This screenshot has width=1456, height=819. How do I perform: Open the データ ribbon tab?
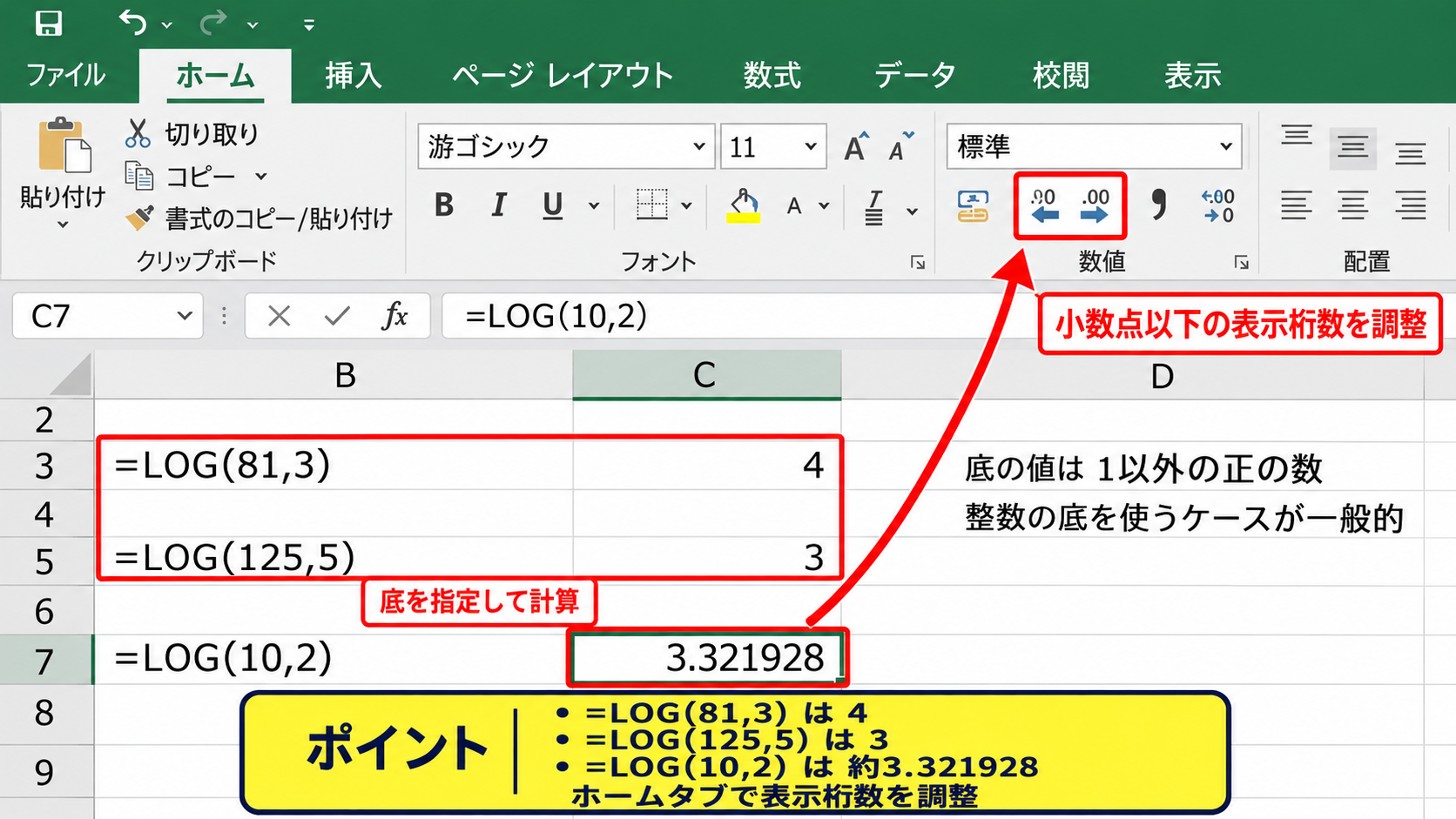pyautogui.click(x=915, y=76)
